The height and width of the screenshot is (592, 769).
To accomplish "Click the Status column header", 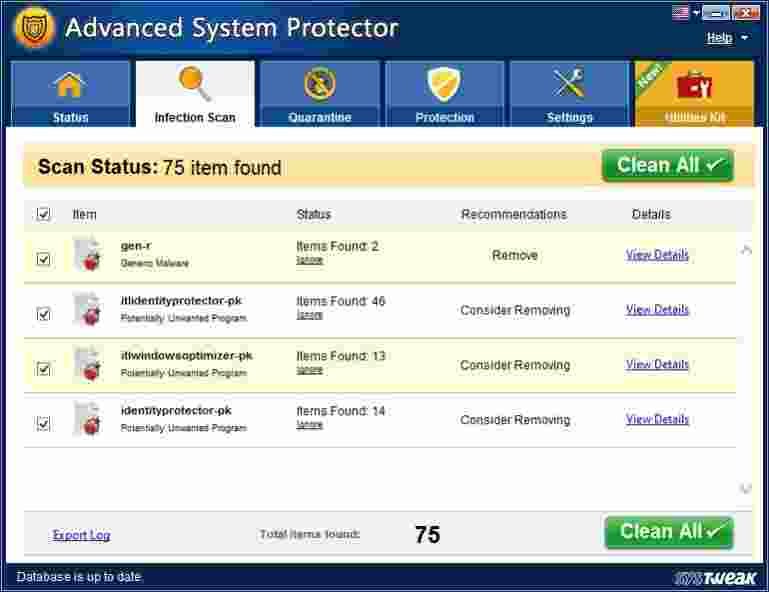I will [314, 214].
